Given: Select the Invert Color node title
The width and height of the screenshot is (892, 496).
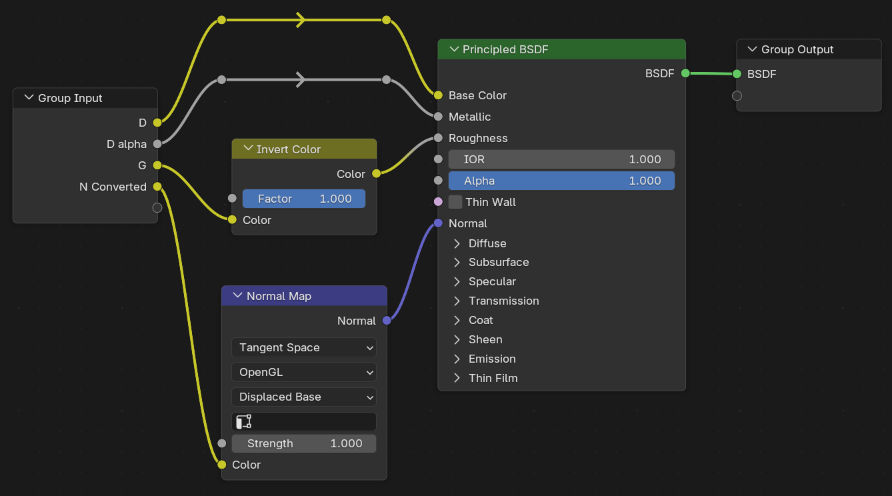Looking at the screenshot, I should click(288, 149).
